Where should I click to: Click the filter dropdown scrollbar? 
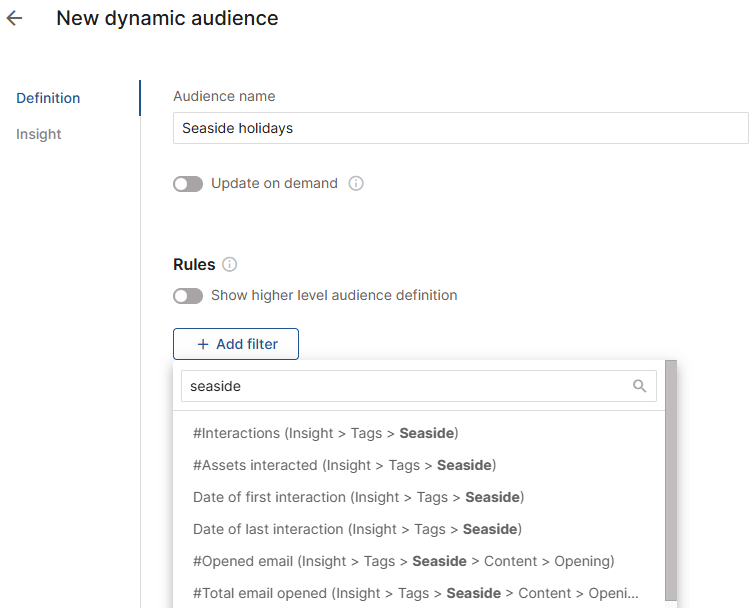coord(671,480)
